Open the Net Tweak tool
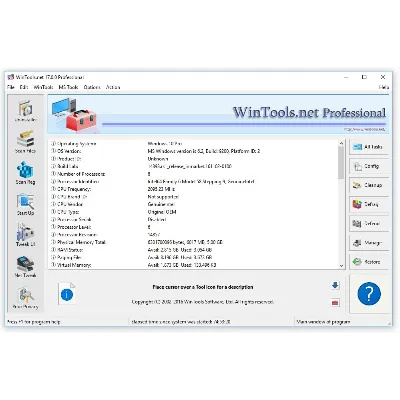 click(26, 266)
